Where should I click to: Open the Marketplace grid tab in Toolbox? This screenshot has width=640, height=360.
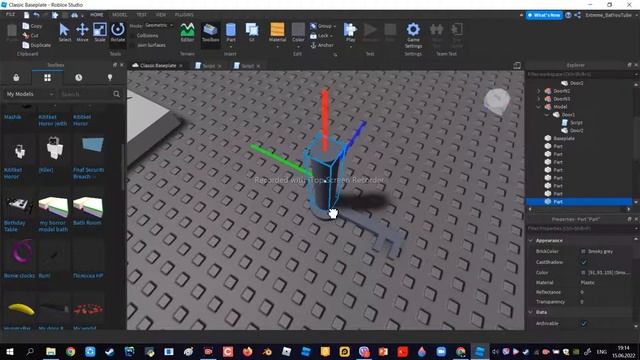pos(47,78)
